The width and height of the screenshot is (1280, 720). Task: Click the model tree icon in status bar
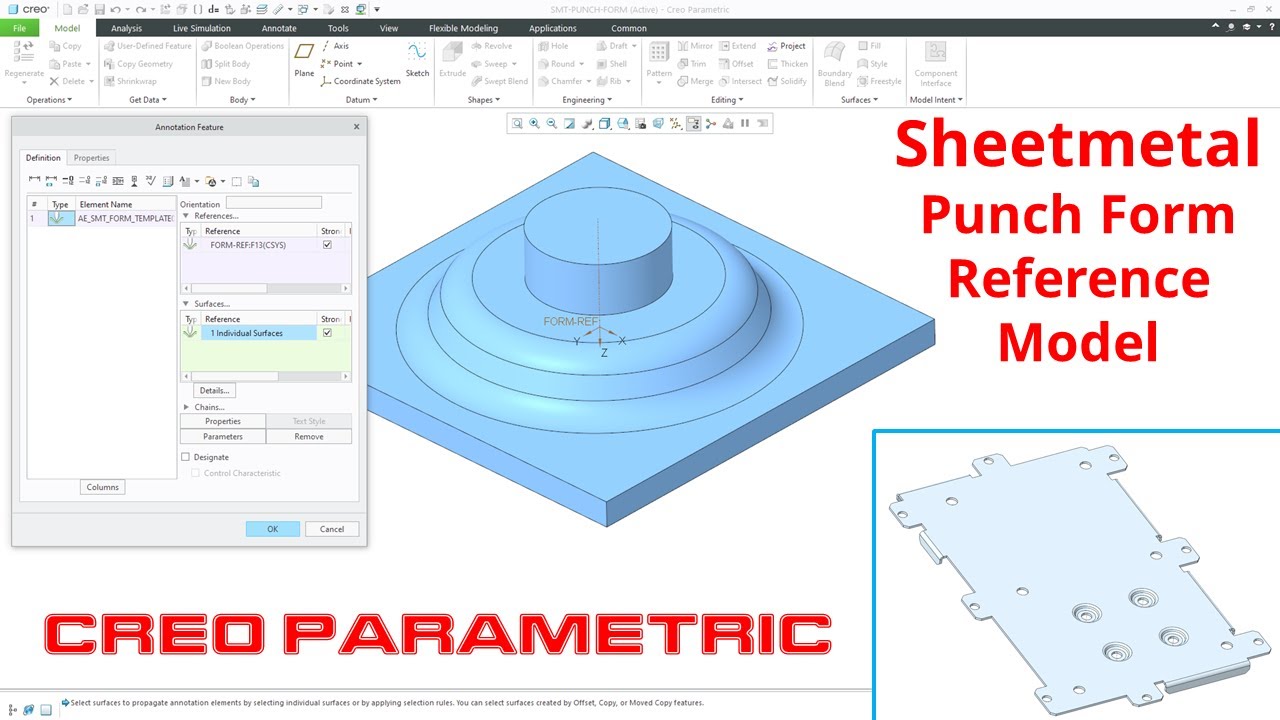pos(12,708)
